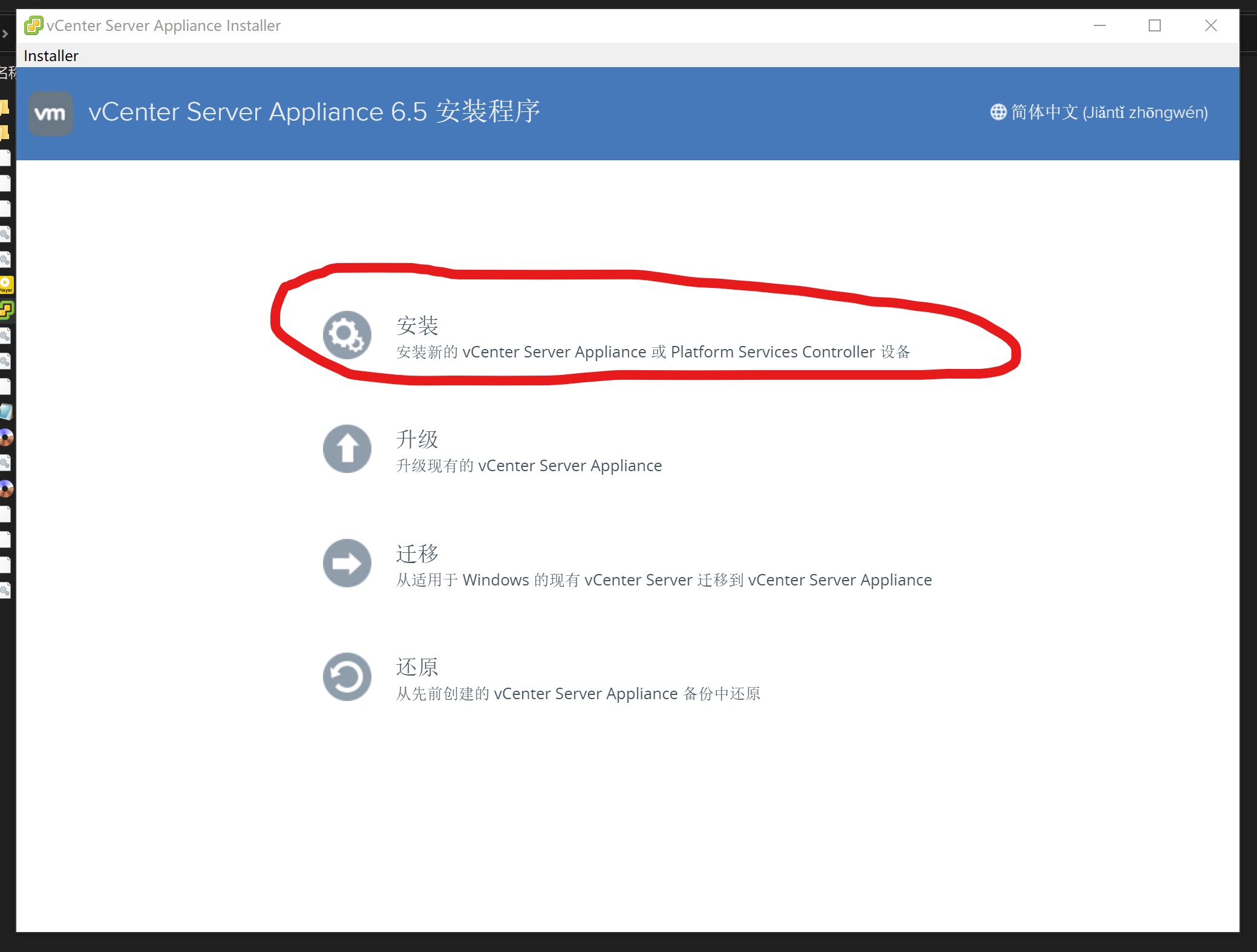This screenshot has width=1257, height=952.
Task: Click the green-yellow VMware icon in background file list
Action: (x=6, y=310)
